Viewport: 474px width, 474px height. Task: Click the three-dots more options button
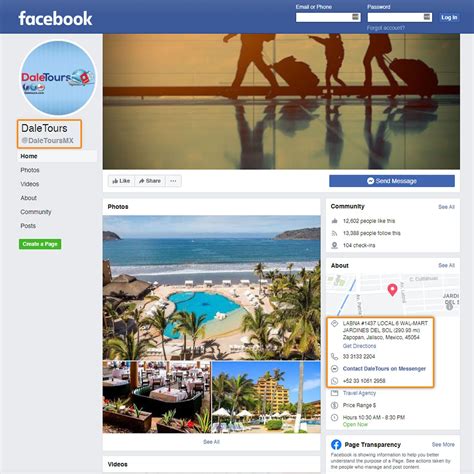[173, 181]
